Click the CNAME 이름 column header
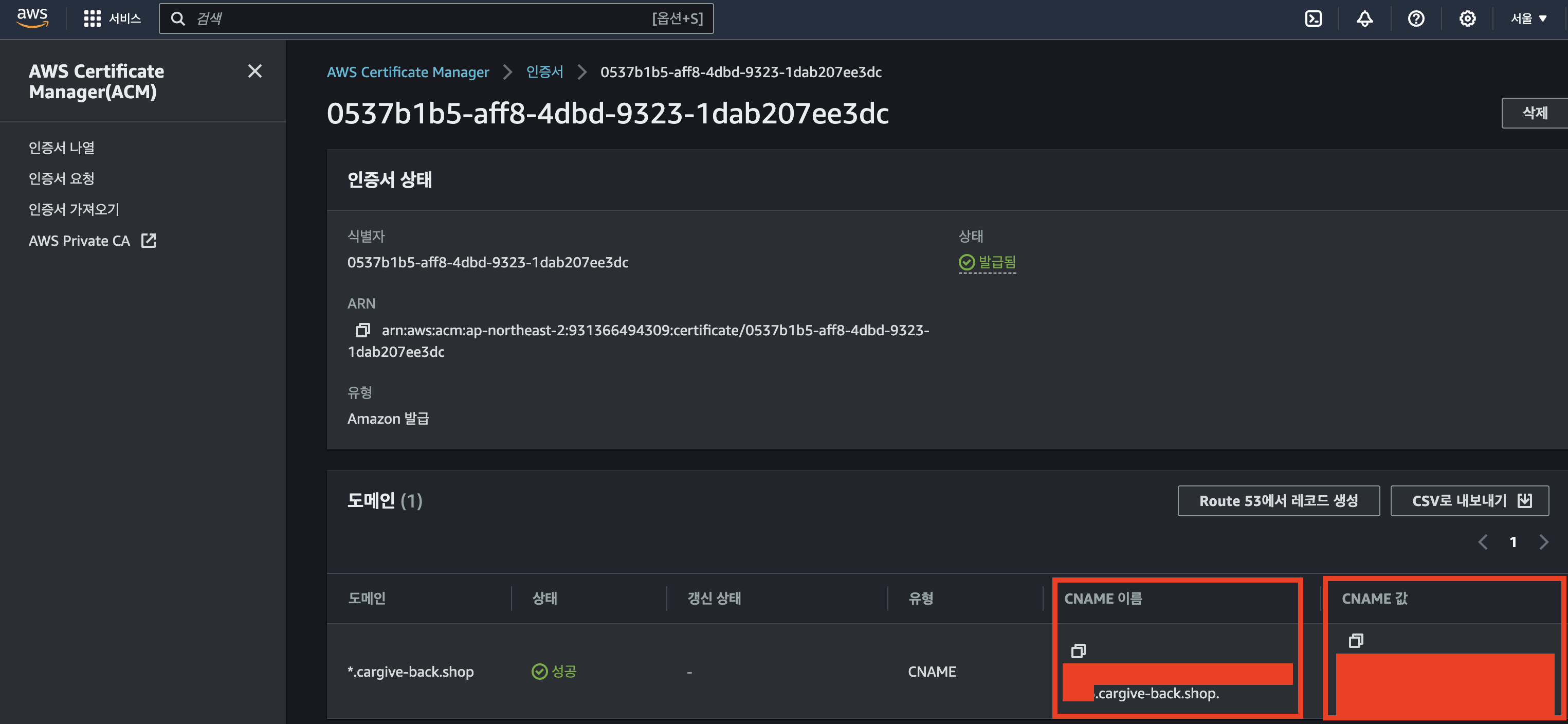The width and height of the screenshot is (1568, 724). (x=1103, y=599)
